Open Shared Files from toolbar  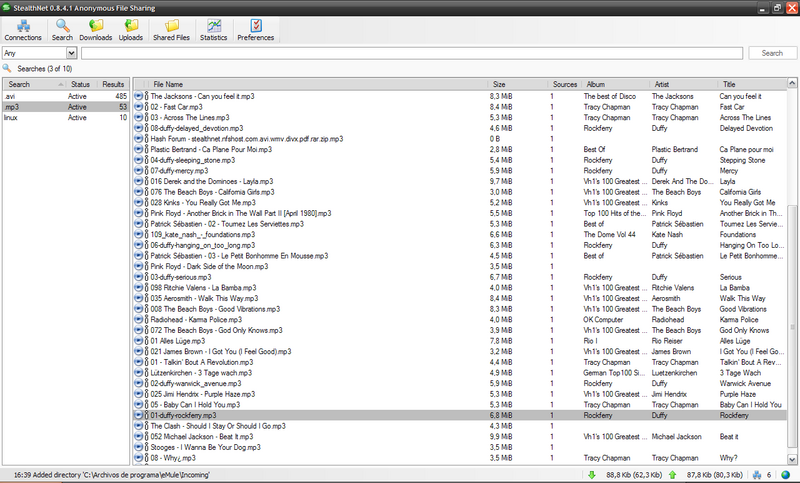(x=172, y=29)
